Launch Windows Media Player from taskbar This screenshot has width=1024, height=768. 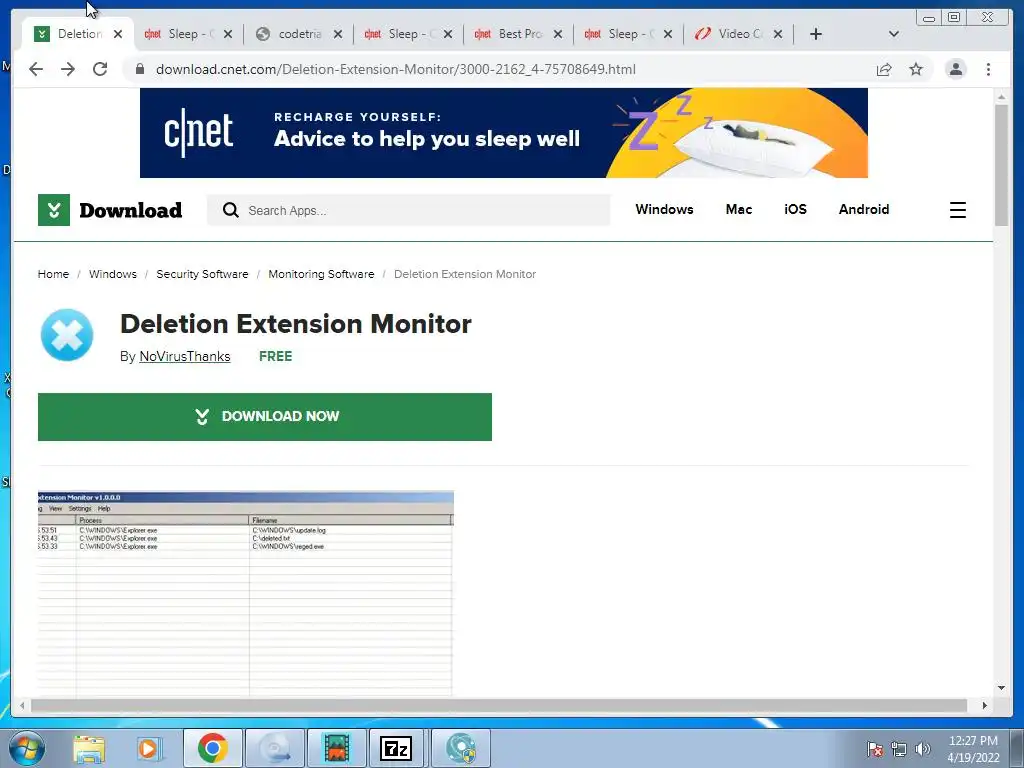point(148,749)
